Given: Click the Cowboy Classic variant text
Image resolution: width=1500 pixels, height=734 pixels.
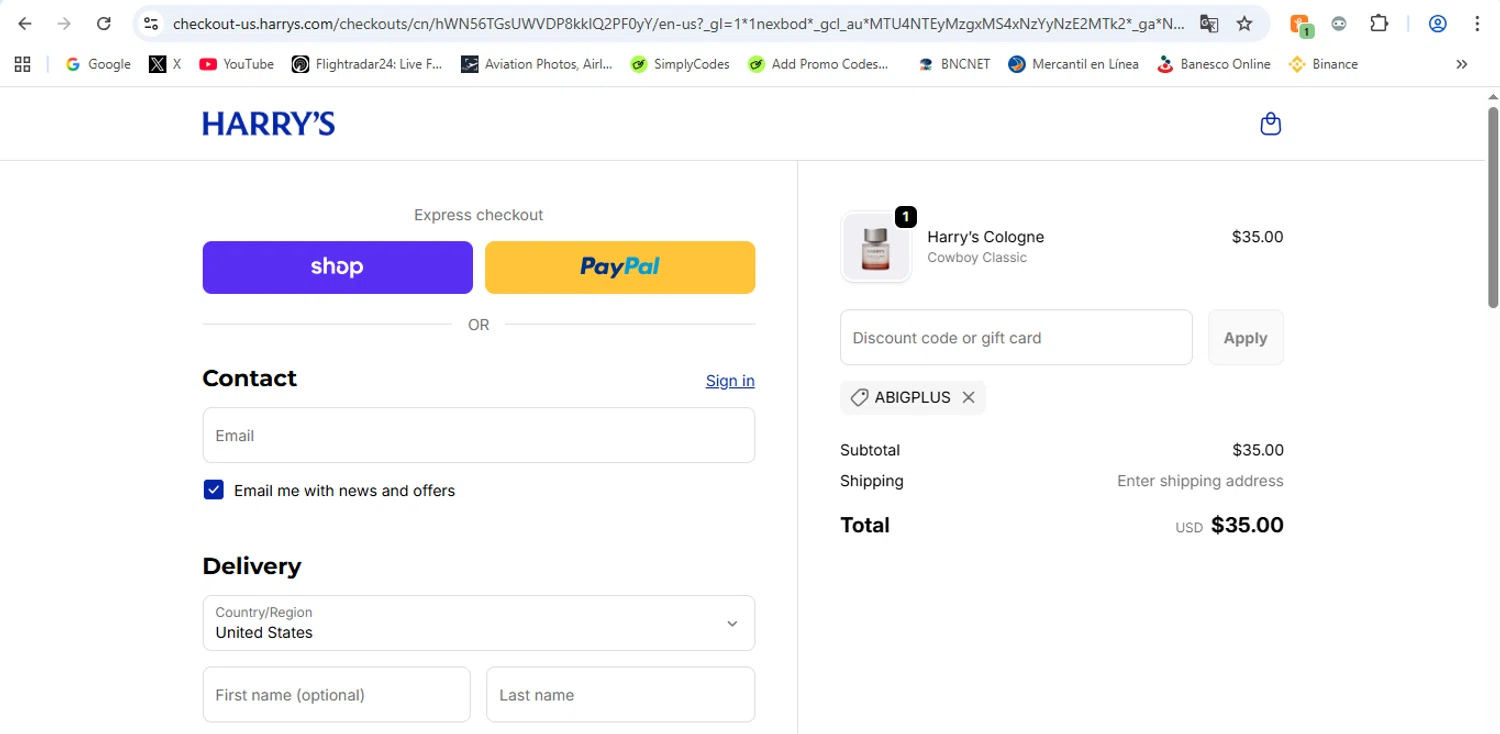Looking at the screenshot, I should [977, 258].
